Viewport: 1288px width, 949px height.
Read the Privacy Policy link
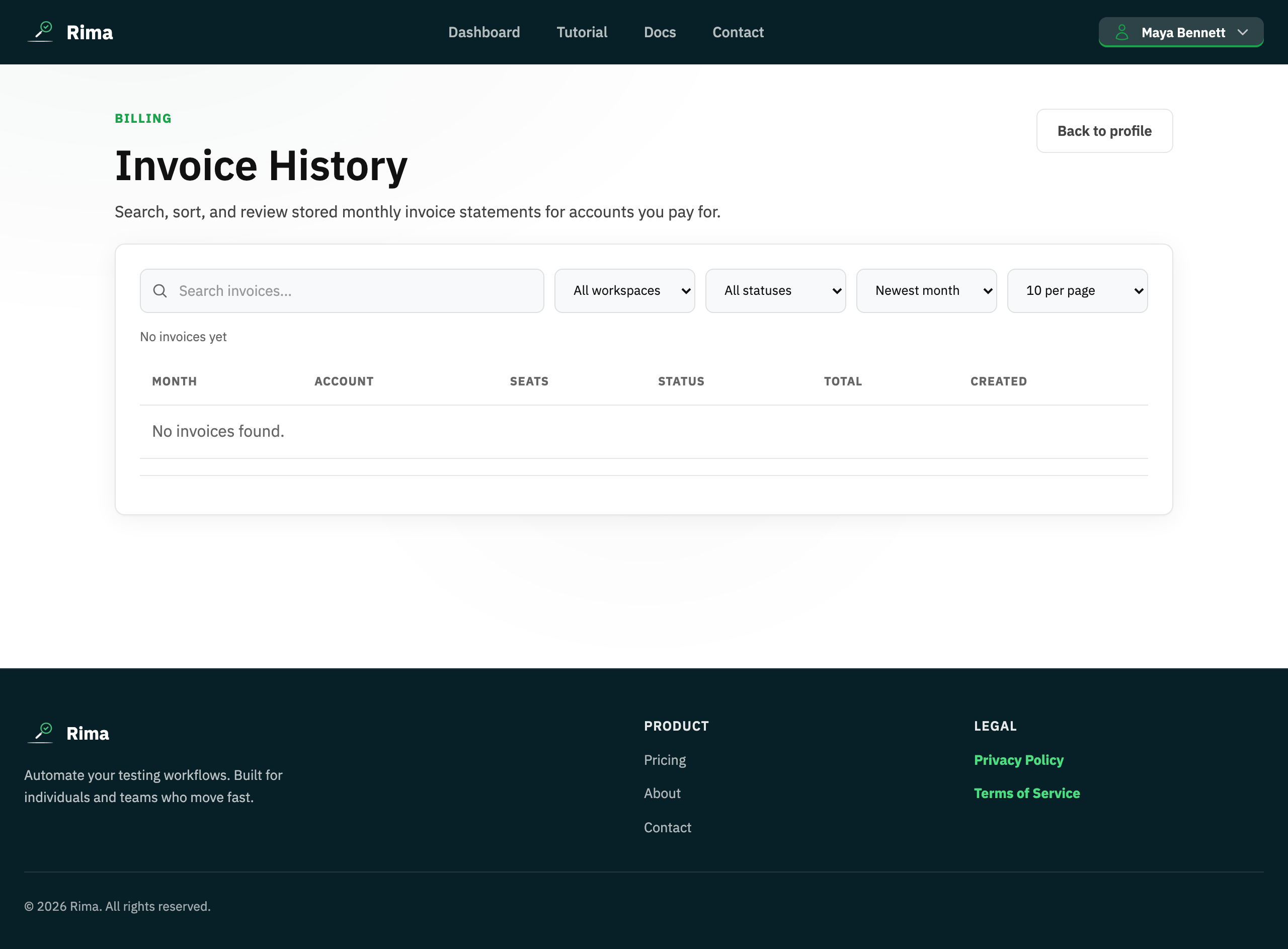click(x=1019, y=760)
